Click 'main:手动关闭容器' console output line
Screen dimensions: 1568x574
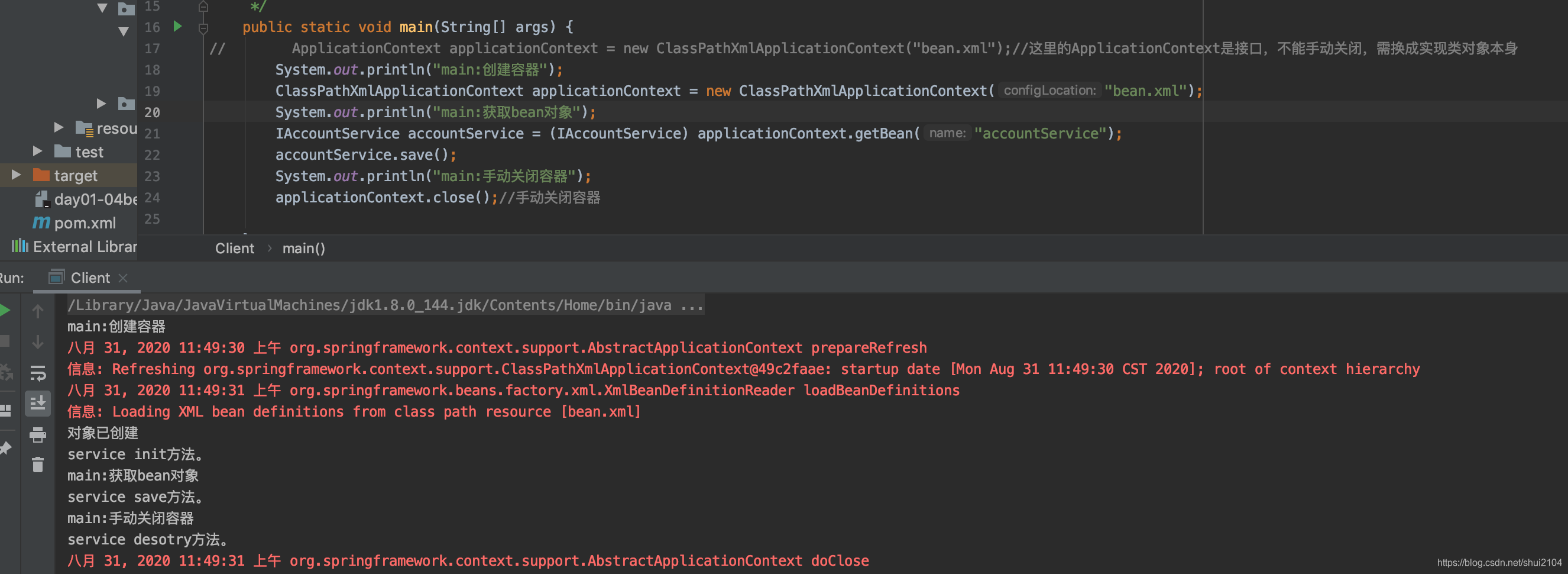coord(130,518)
